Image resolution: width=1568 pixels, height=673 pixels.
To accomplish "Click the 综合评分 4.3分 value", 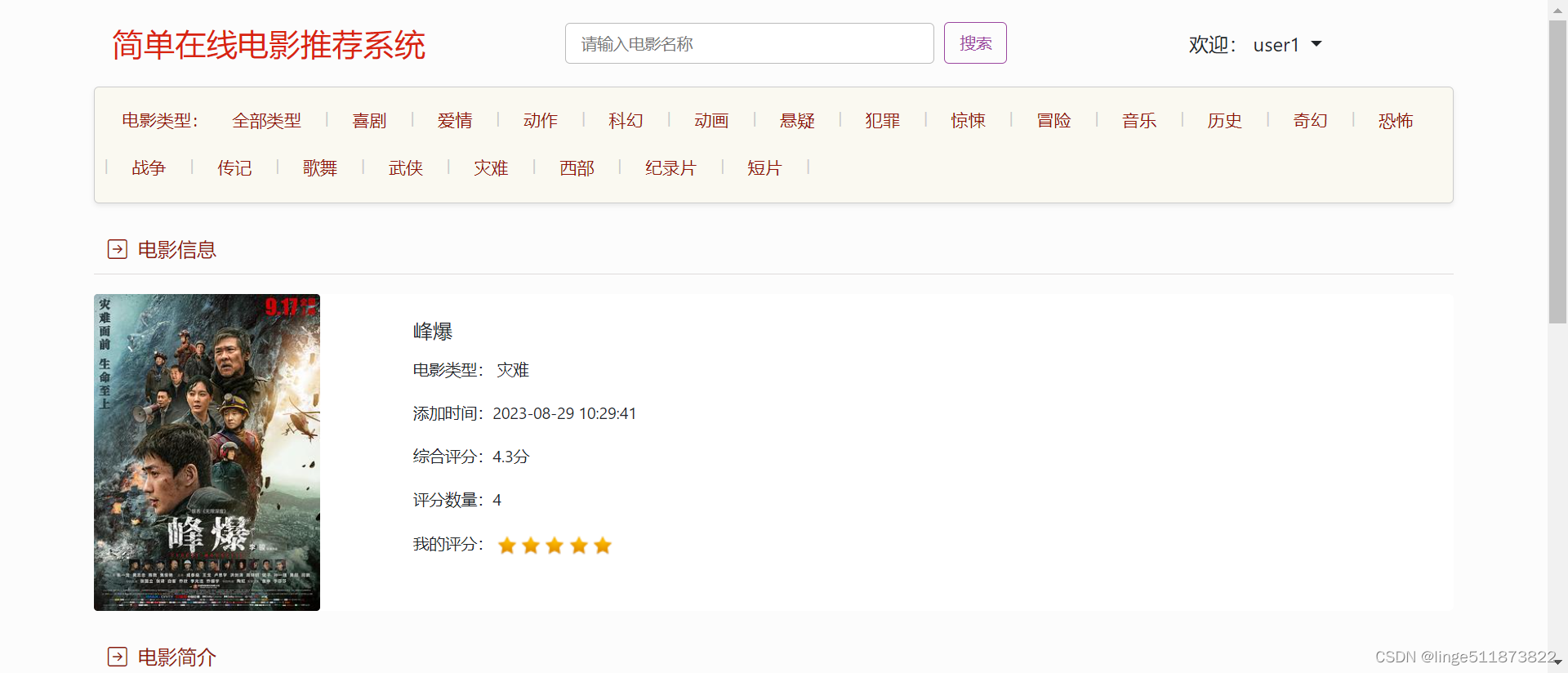I will pyautogui.click(x=511, y=457).
